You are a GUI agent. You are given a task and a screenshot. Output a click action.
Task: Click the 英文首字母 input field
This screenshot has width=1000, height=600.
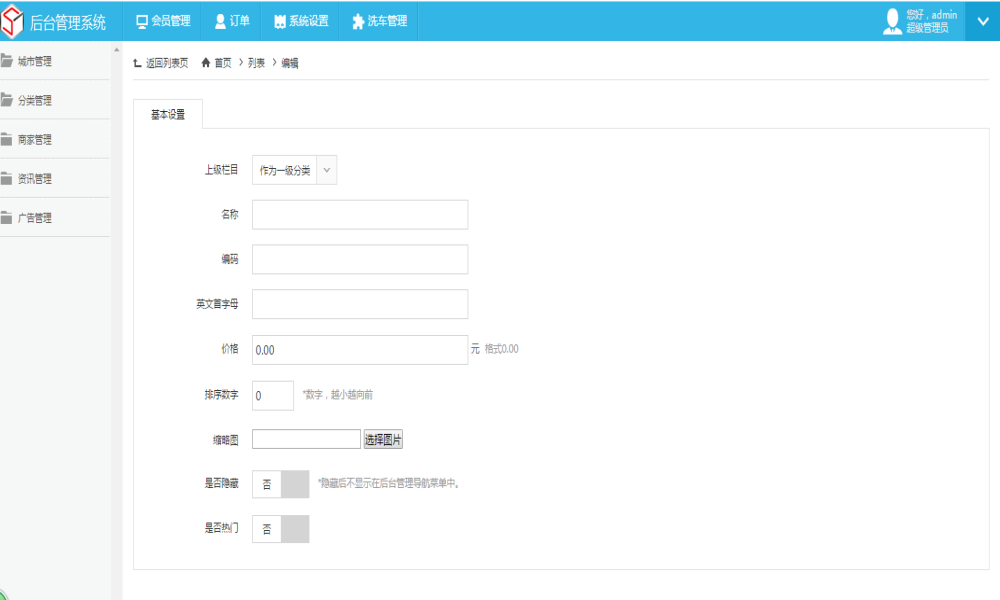(360, 304)
